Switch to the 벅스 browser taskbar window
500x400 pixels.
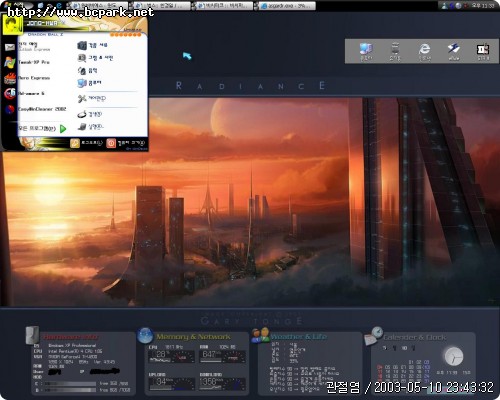click(162, 6)
